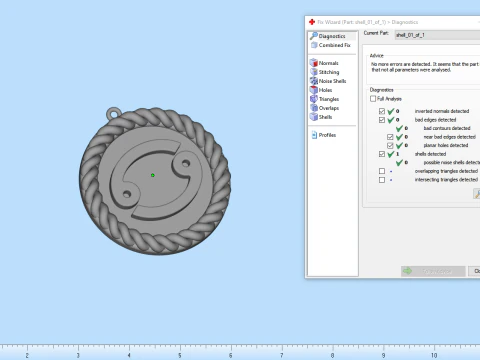Click the green center point on the pendant
Screen dimensions: 480x360
(153, 175)
